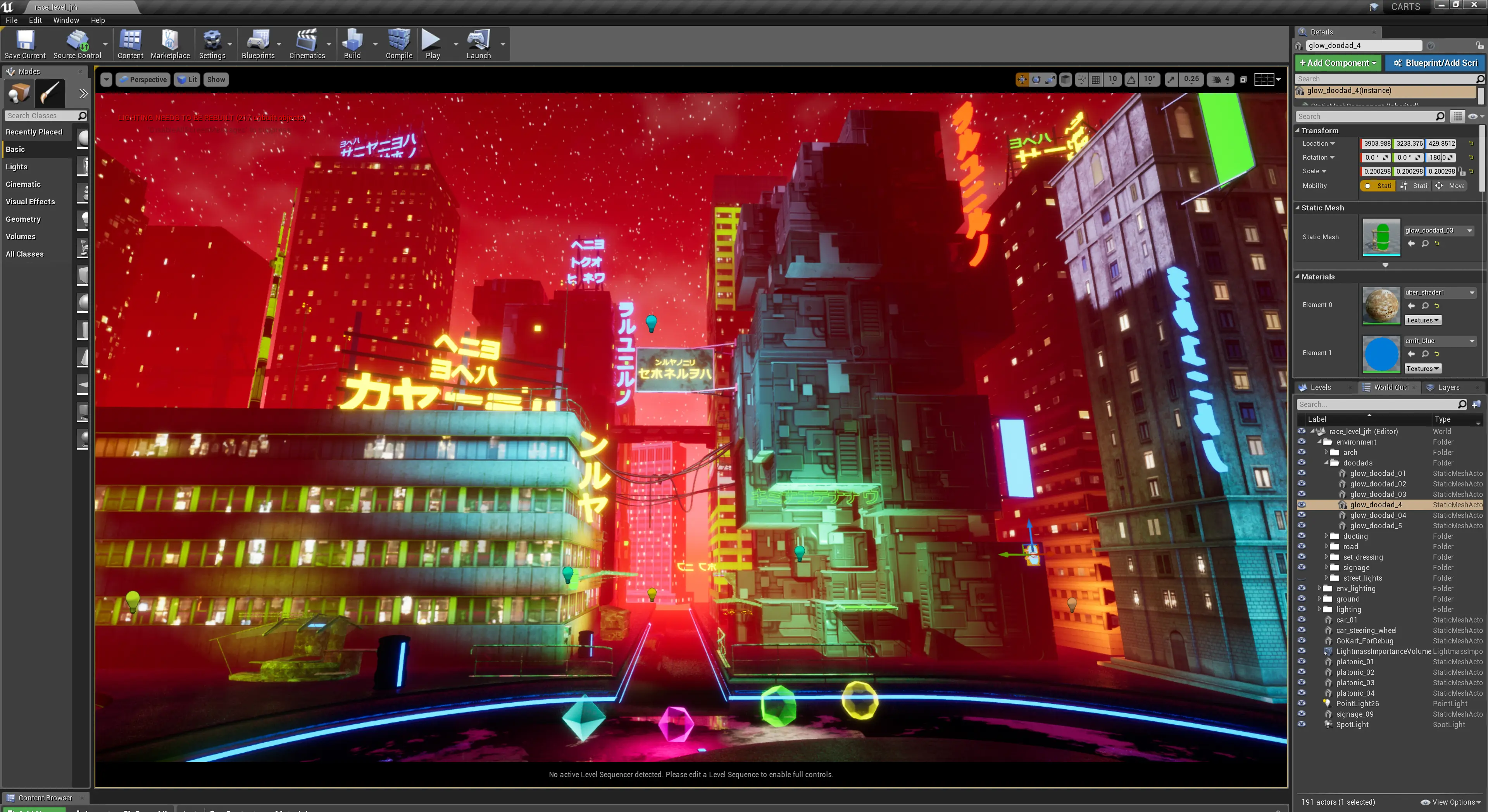Open the property matrix grid icon
Screen dimensions: 1488x812
[x=1457, y=117]
